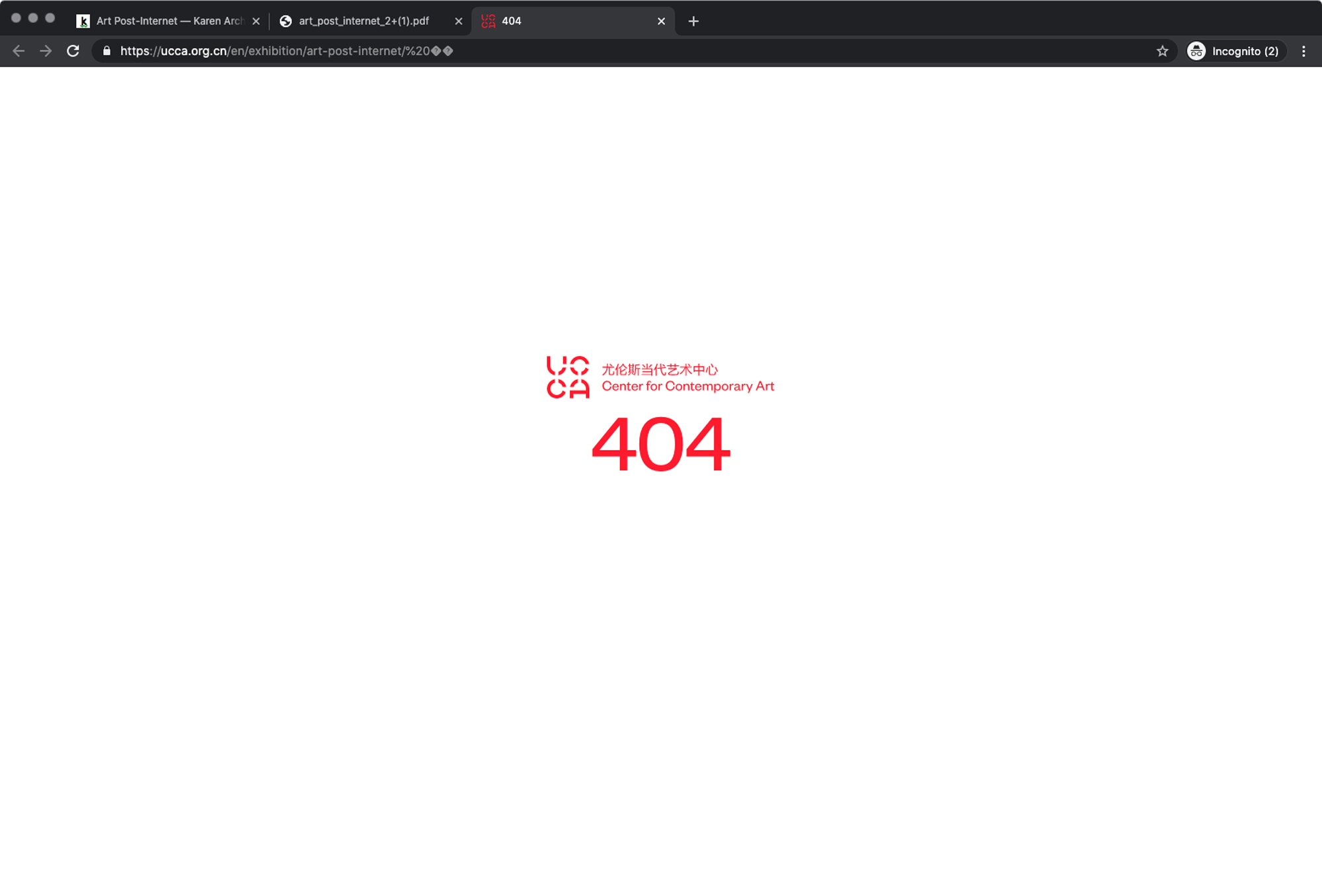
Task: Click the Chinese UCCA title text
Action: [x=659, y=369]
